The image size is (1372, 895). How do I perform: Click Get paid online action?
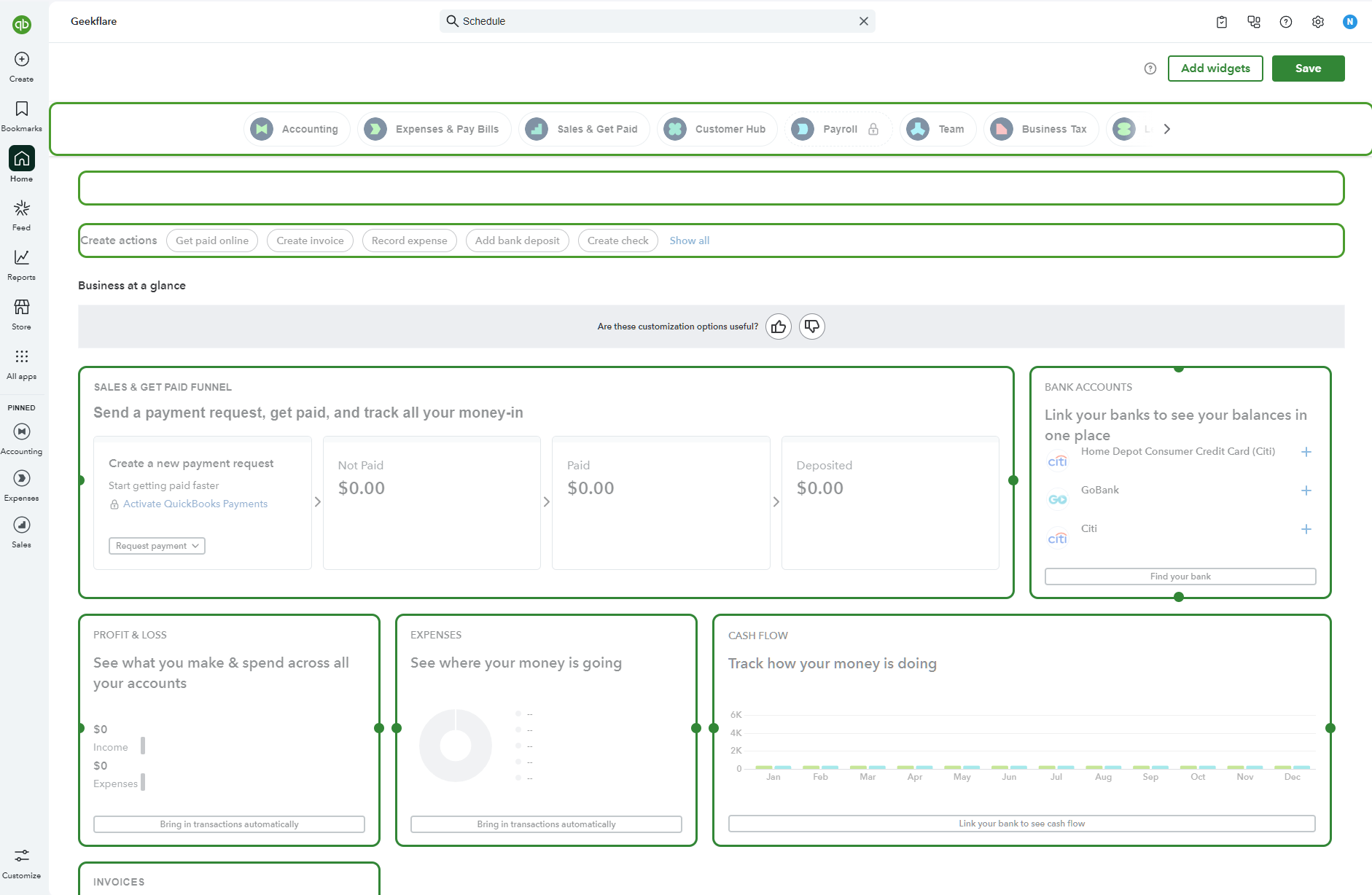click(212, 241)
